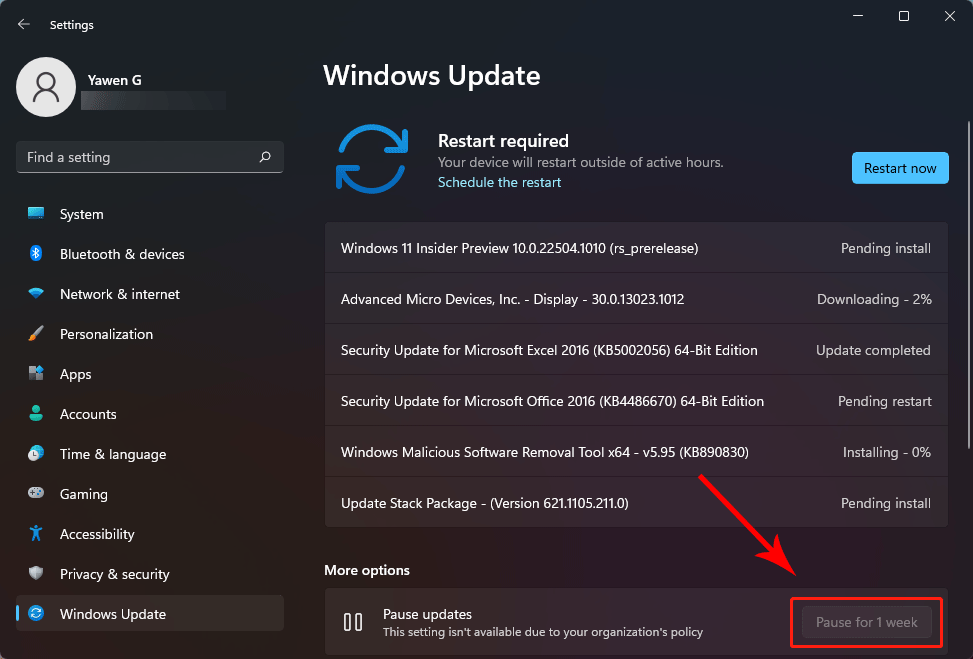Select Apps in the sidebar
The width and height of the screenshot is (973, 659).
(150, 374)
